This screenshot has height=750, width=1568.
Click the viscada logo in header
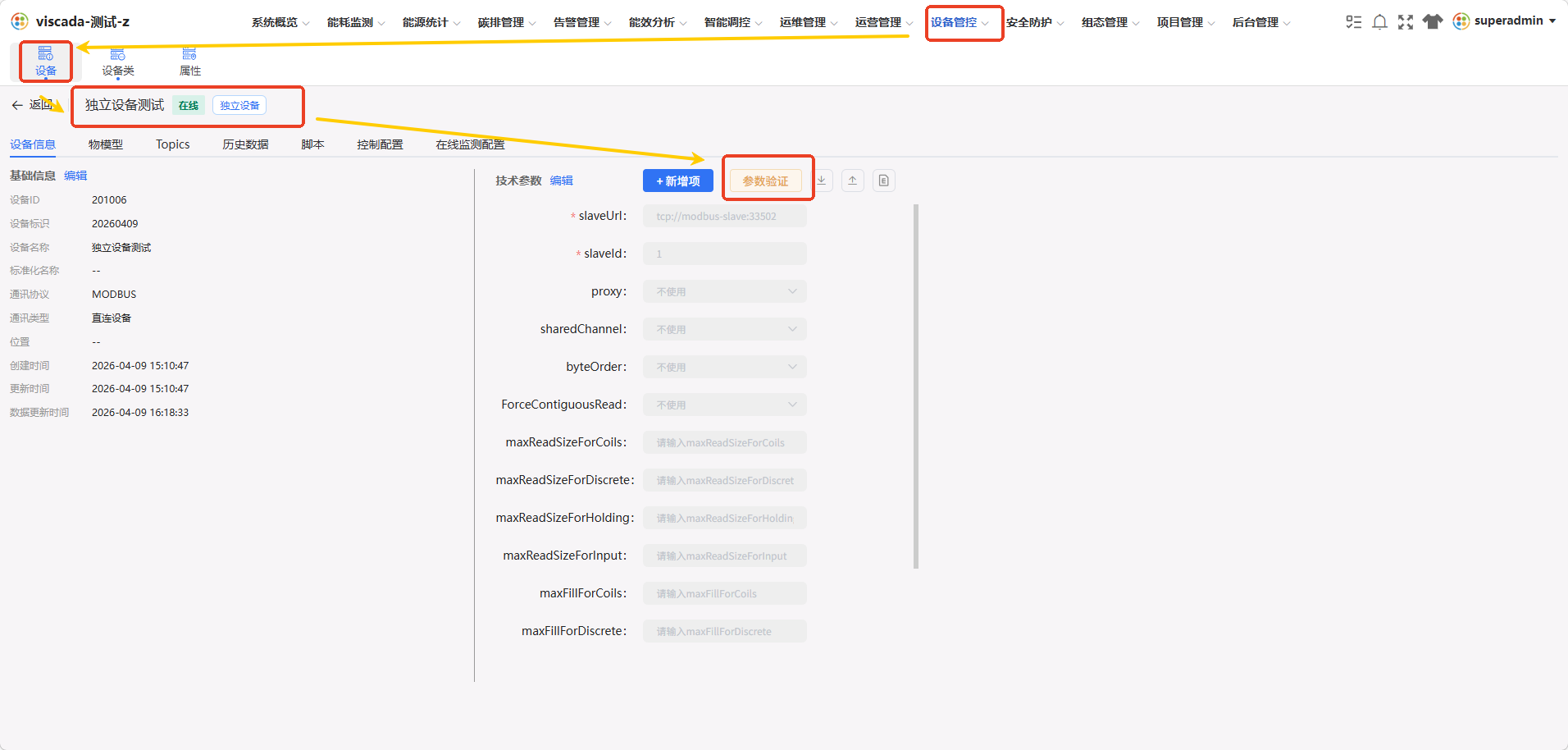[20, 21]
